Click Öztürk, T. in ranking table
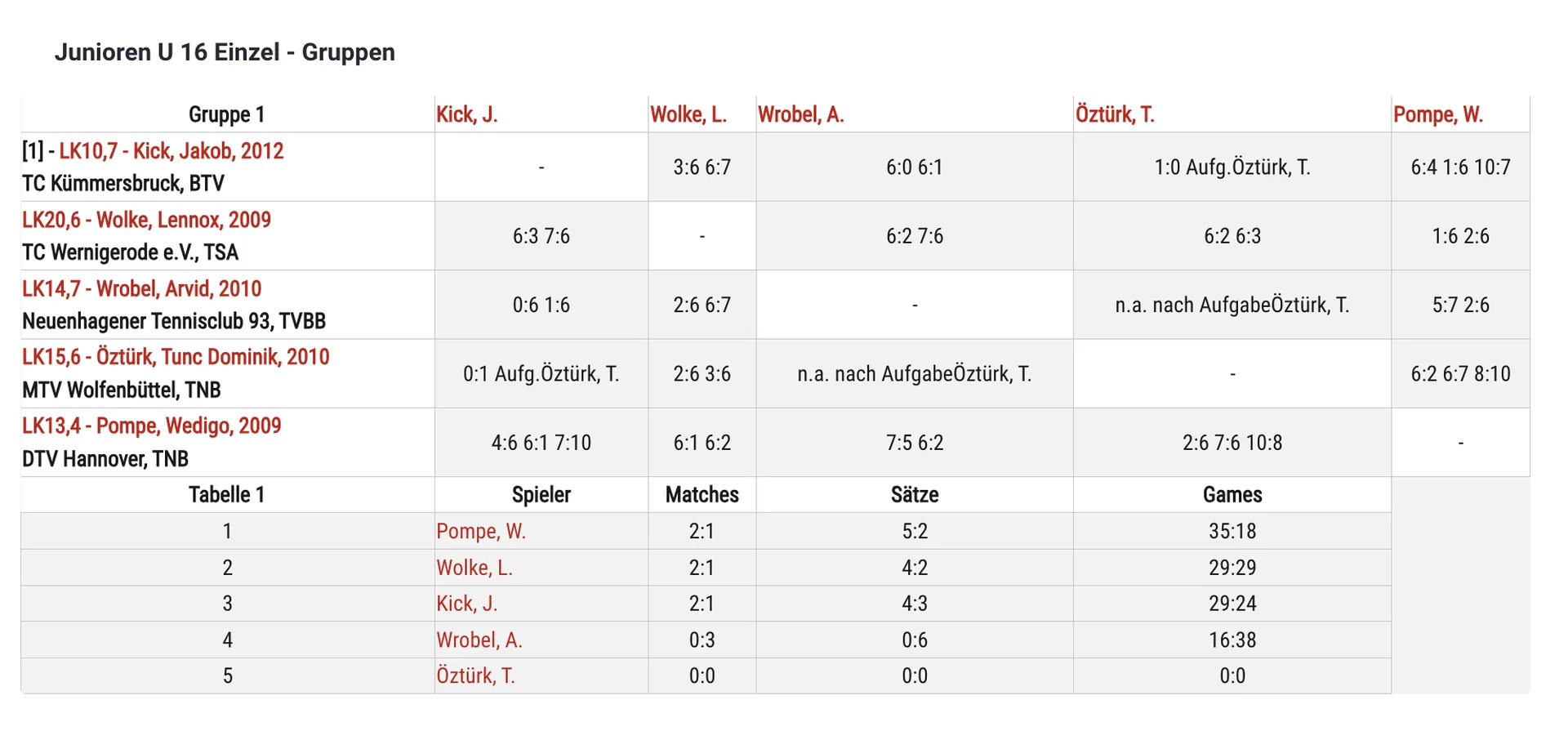 [475, 675]
